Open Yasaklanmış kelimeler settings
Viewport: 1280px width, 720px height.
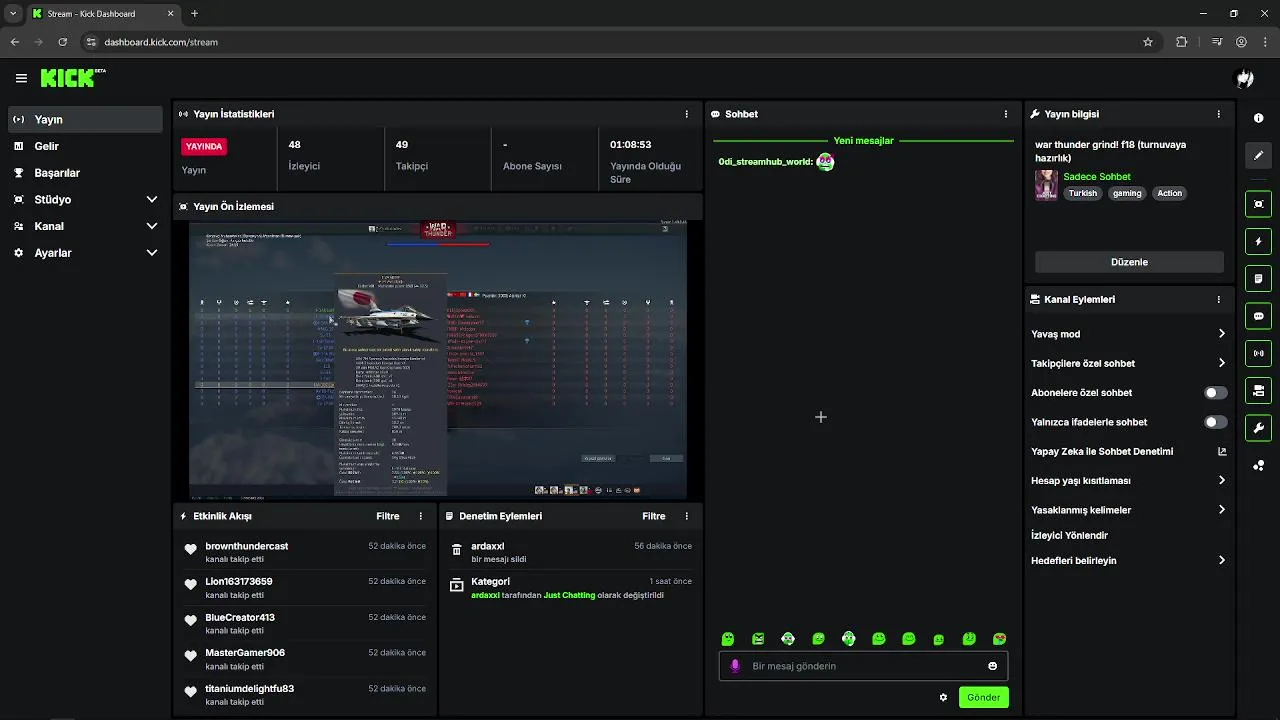coord(1221,510)
